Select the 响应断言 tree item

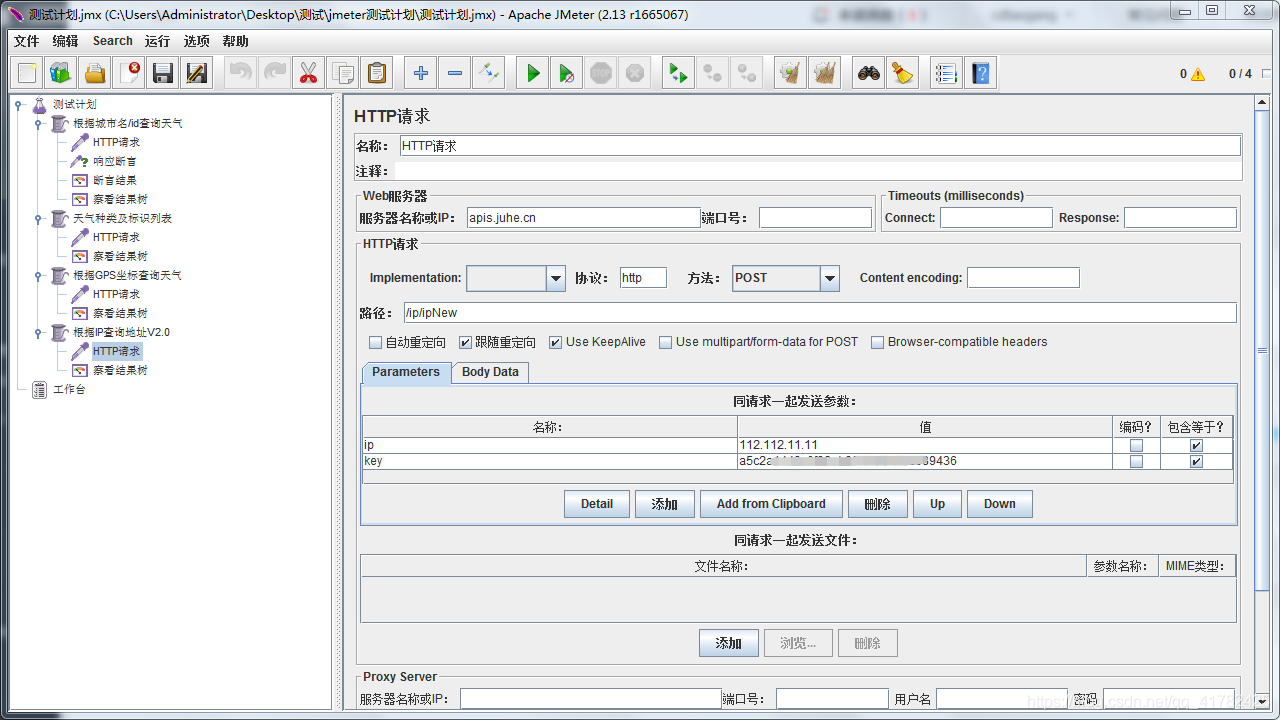115,161
